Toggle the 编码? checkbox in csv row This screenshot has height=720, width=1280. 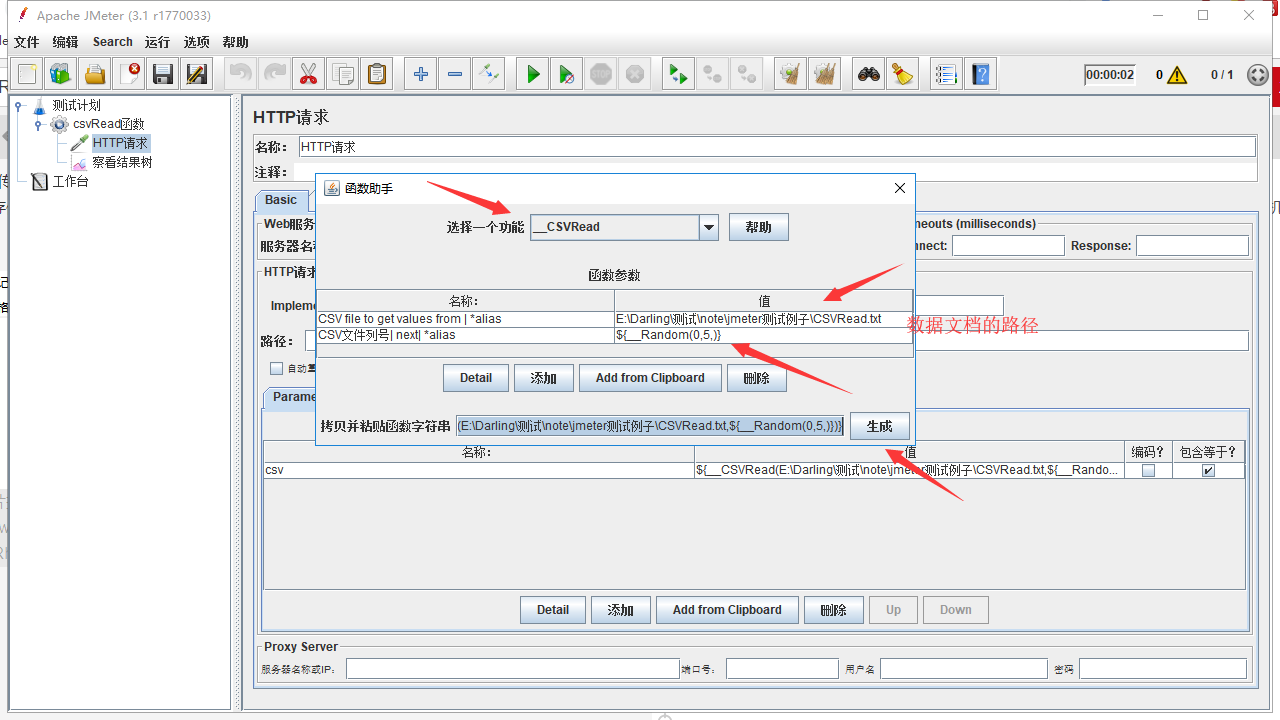click(x=1148, y=470)
